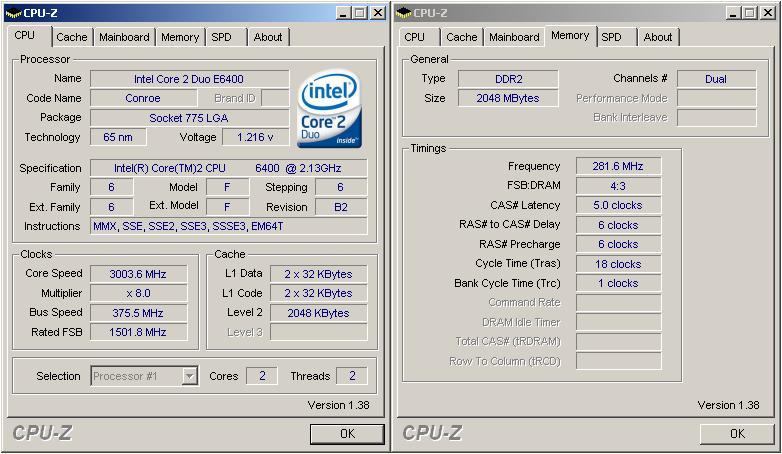Open Cache tab in right window
The height and width of the screenshot is (454, 782).
pos(461,37)
